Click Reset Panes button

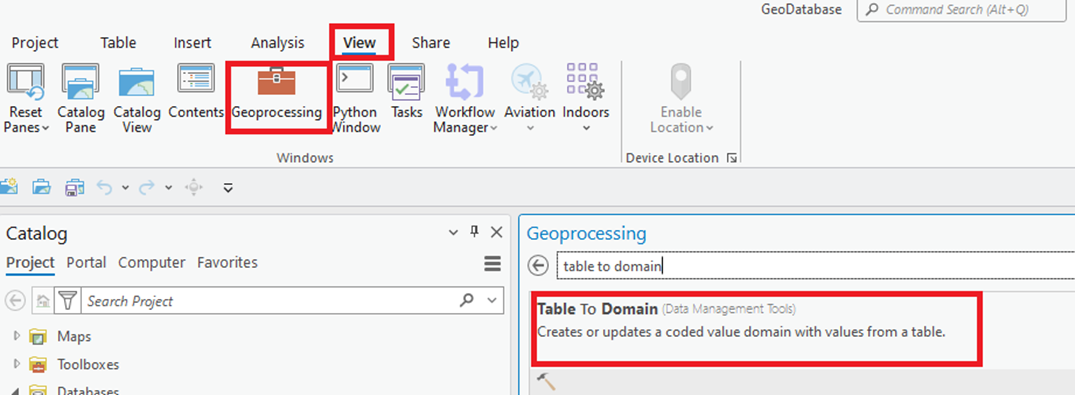tap(26, 98)
